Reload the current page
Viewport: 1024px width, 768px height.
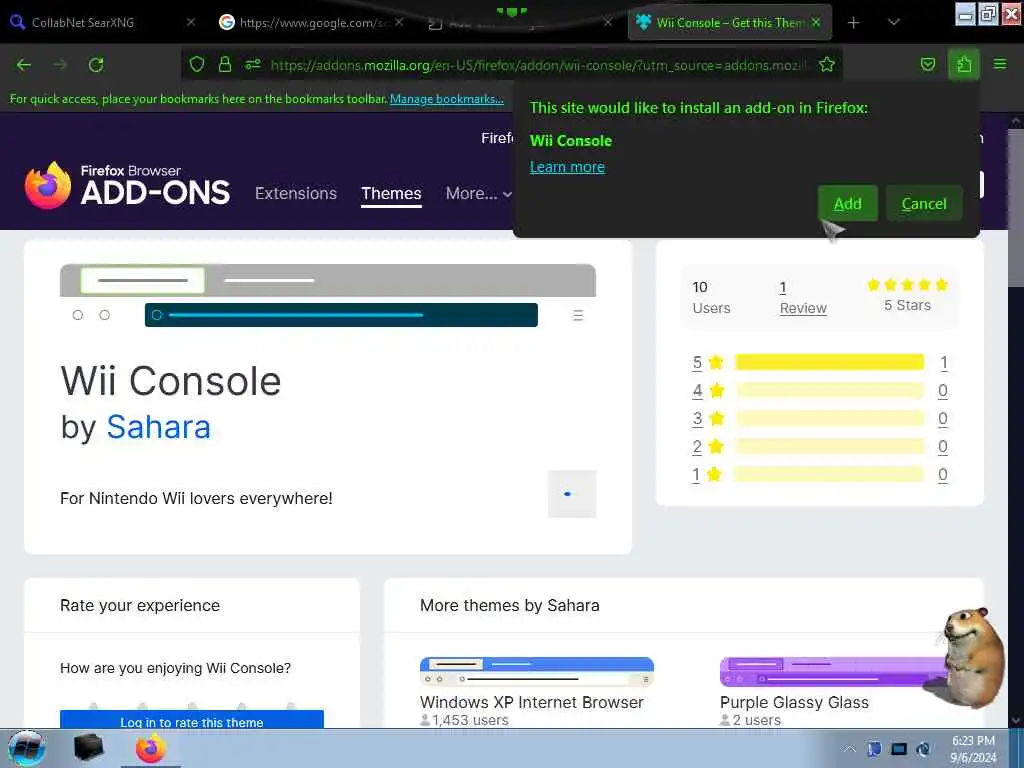pyautogui.click(x=96, y=65)
